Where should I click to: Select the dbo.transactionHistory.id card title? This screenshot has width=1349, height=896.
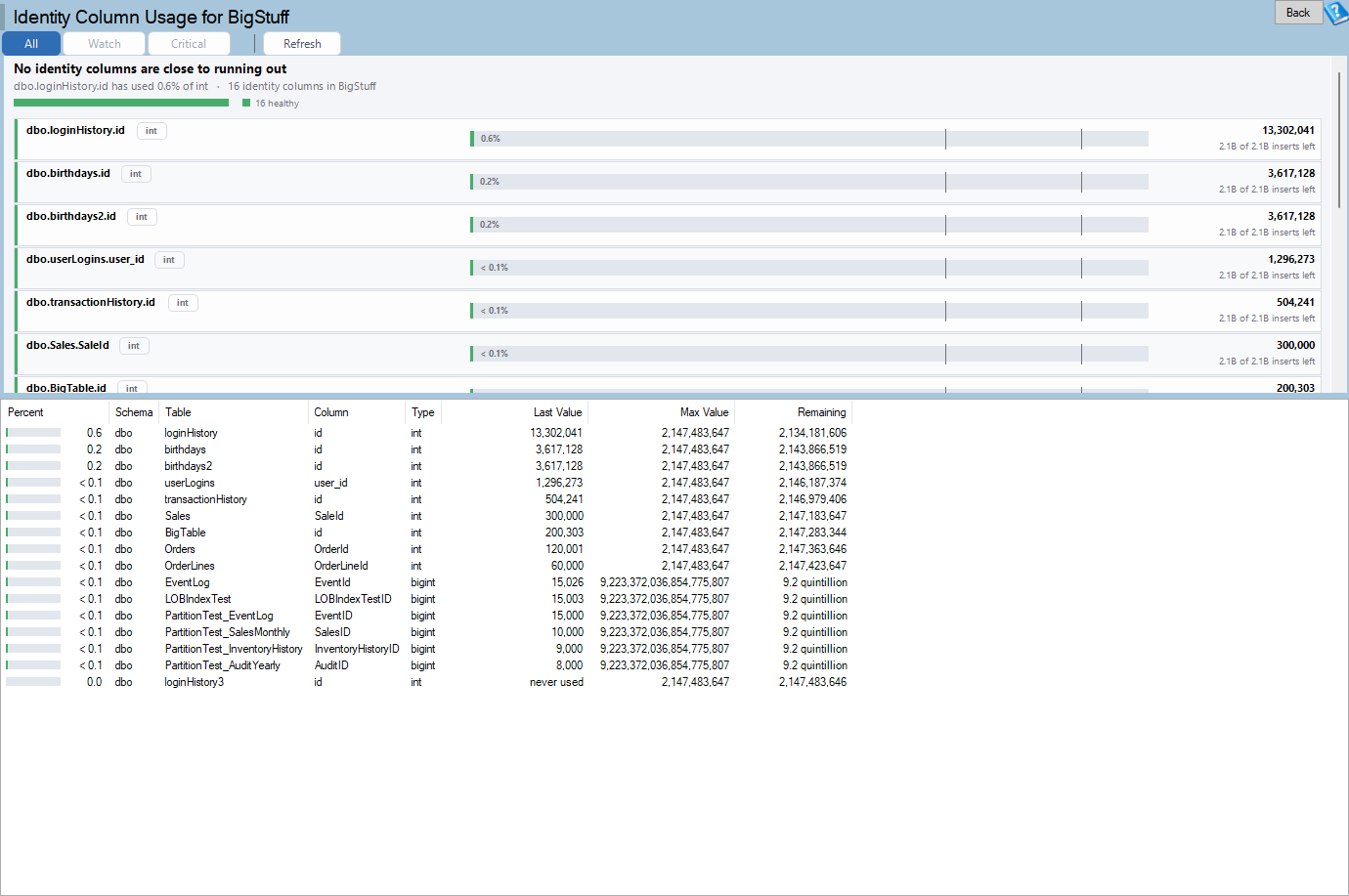(91, 302)
